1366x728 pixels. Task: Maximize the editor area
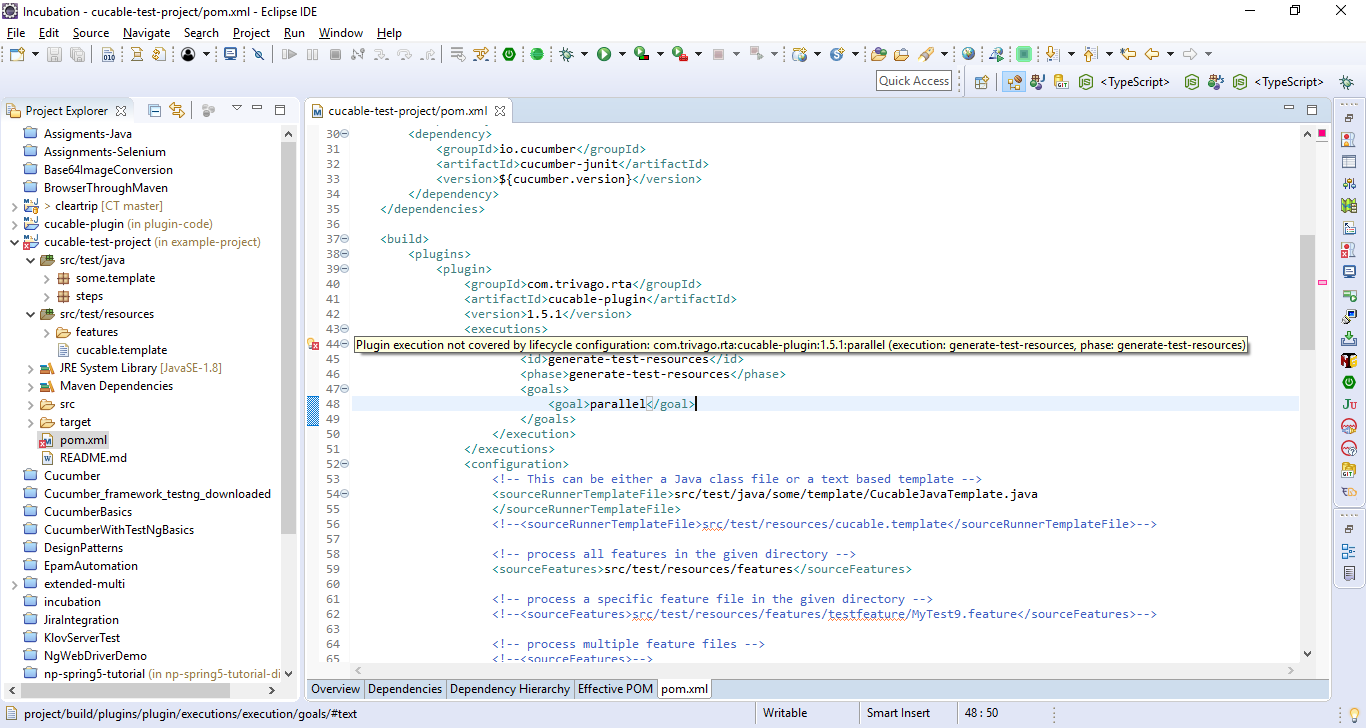point(1312,109)
